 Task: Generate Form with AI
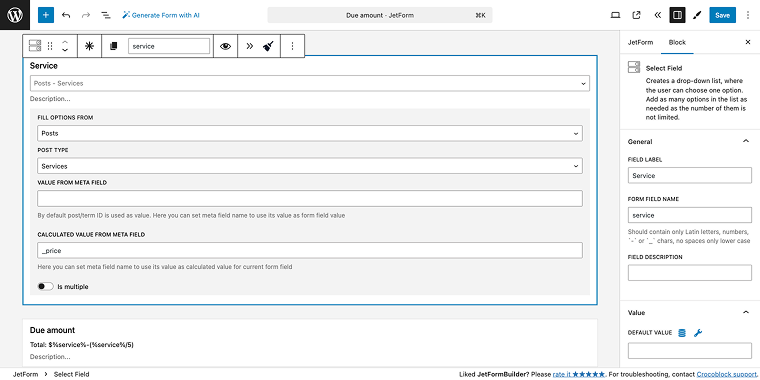(x=160, y=15)
